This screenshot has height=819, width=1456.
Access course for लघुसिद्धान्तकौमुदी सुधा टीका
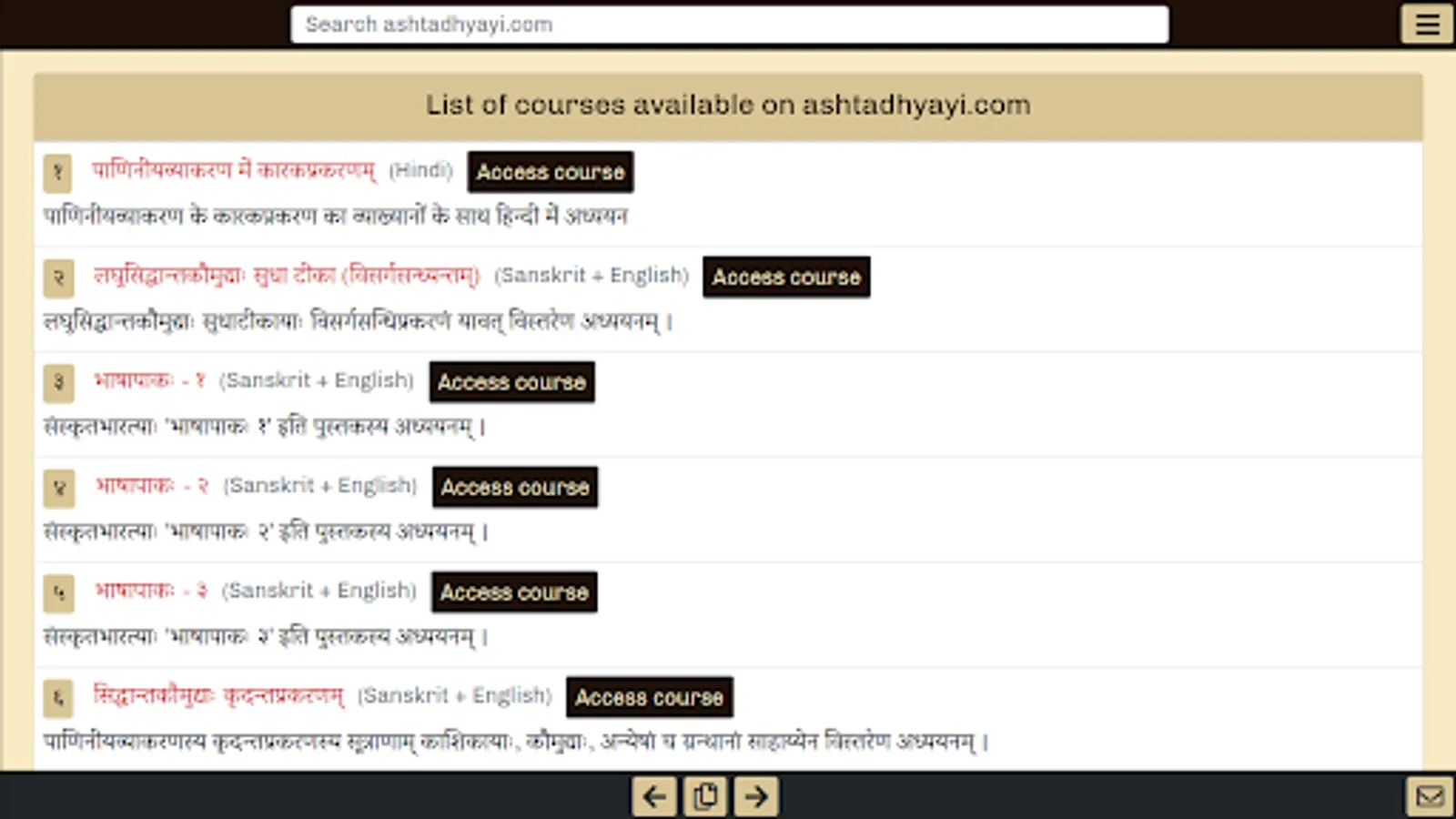[786, 278]
